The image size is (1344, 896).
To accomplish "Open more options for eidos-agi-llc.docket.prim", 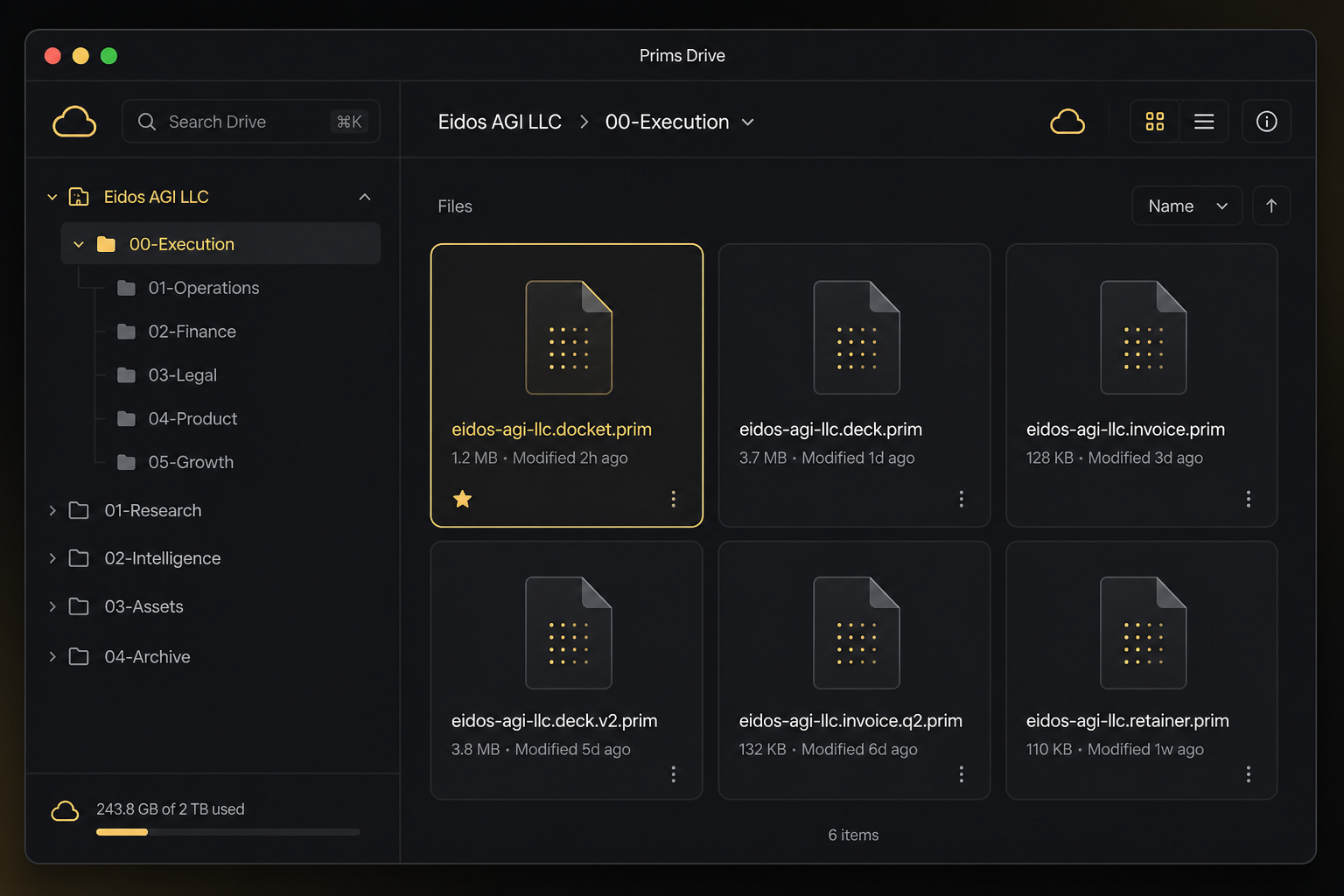I will coord(673,499).
